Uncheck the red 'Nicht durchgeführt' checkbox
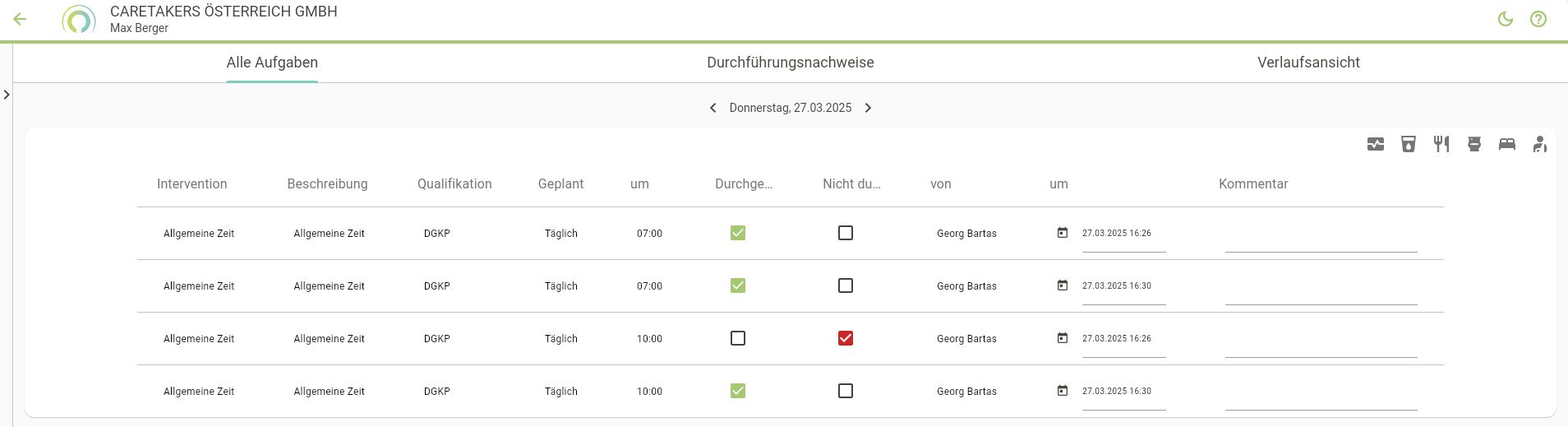The height and width of the screenshot is (427, 1568). coord(846,338)
